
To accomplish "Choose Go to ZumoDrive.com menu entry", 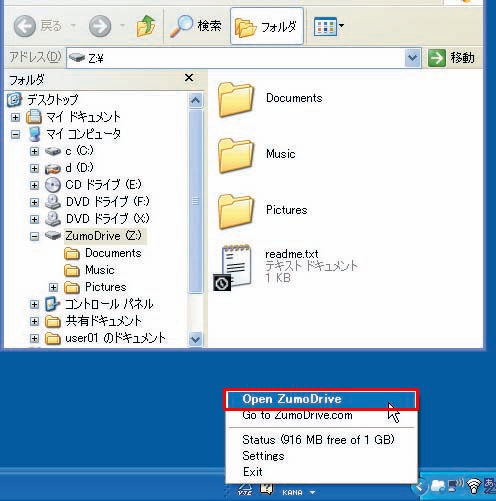I will pos(297,415).
